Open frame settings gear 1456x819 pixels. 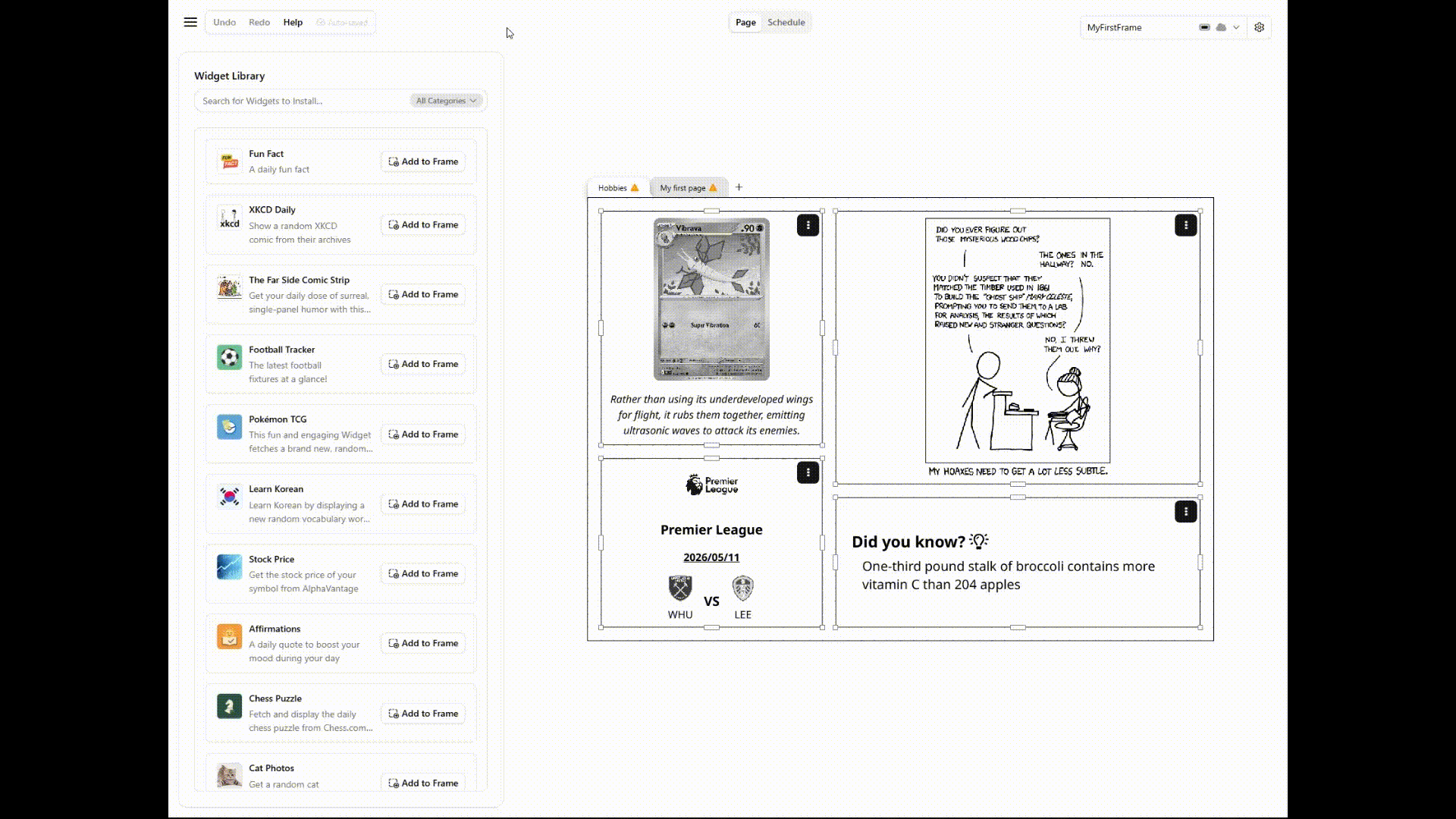pyautogui.click(x=1260, y=27)
